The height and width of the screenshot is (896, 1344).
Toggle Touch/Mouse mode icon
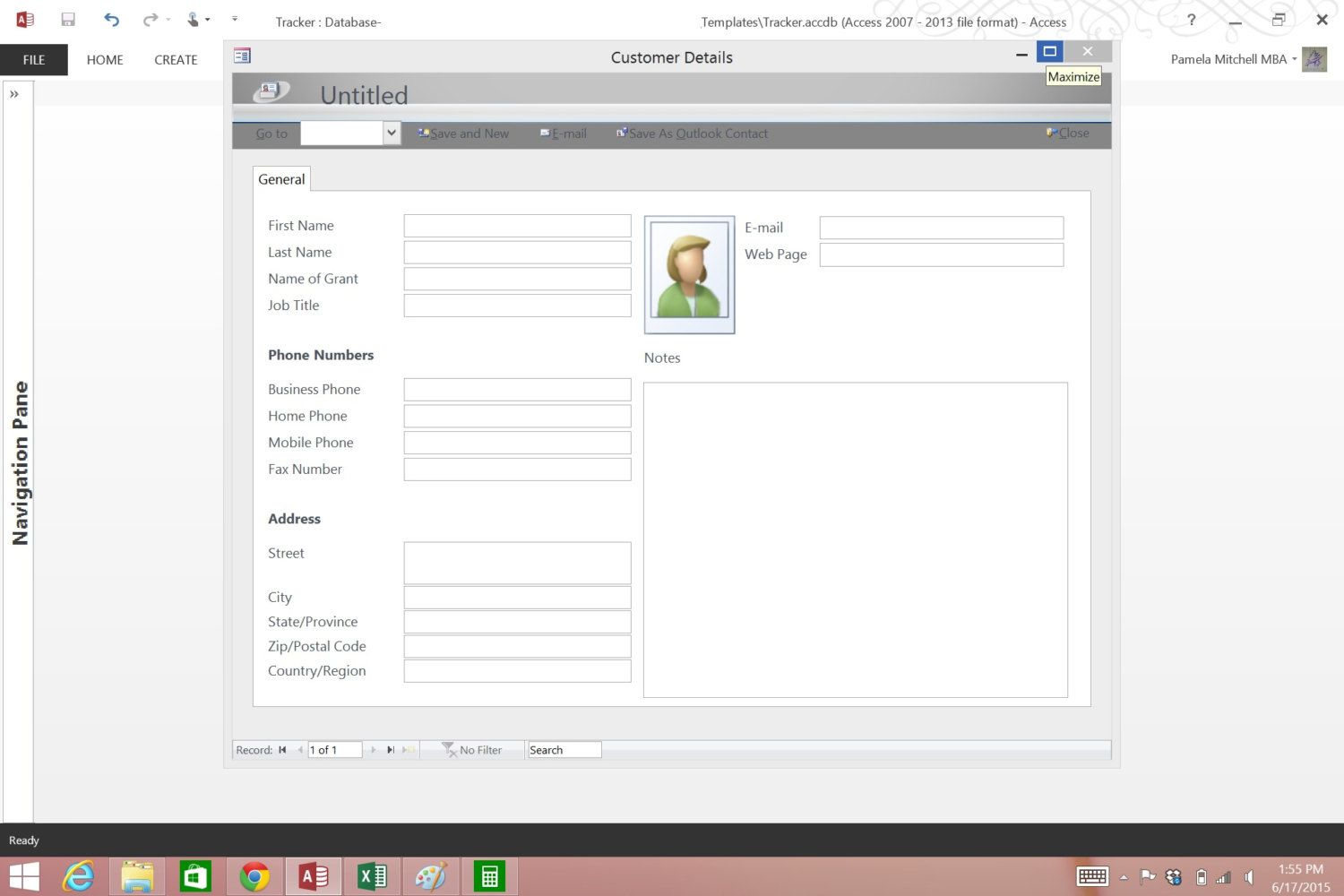tap(193, 20)
